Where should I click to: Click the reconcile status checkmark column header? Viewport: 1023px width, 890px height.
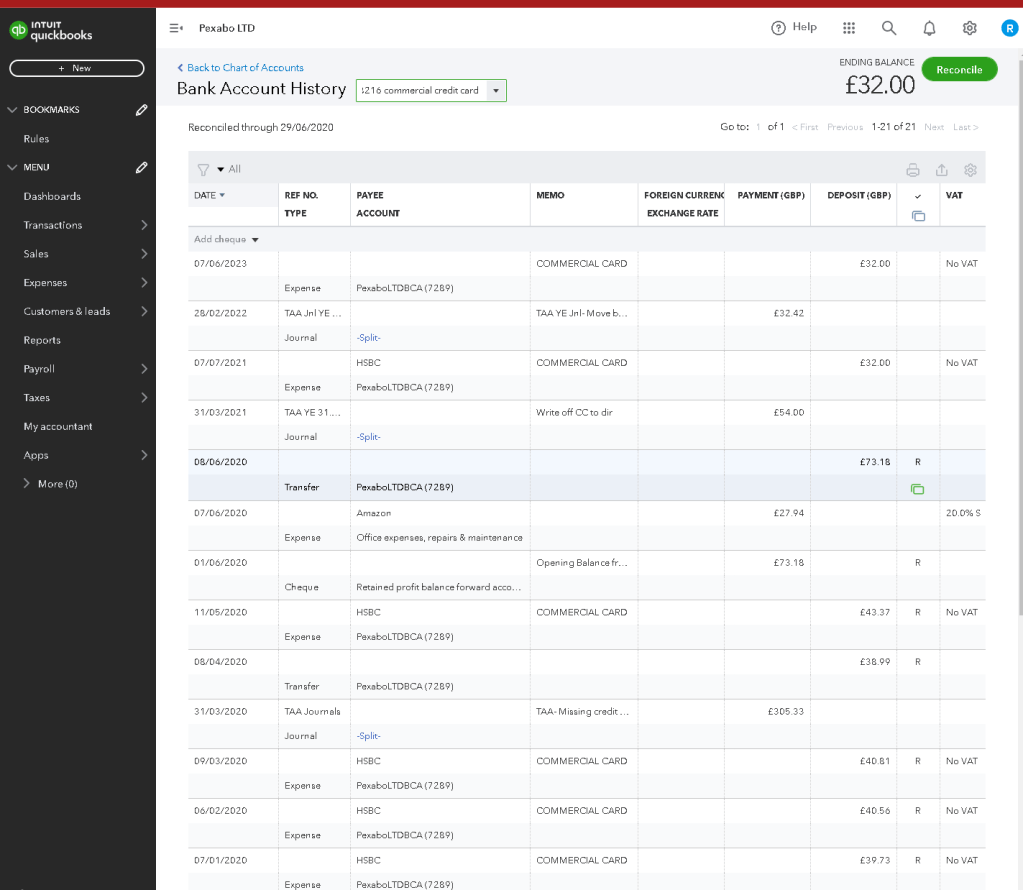click(918, 196)
